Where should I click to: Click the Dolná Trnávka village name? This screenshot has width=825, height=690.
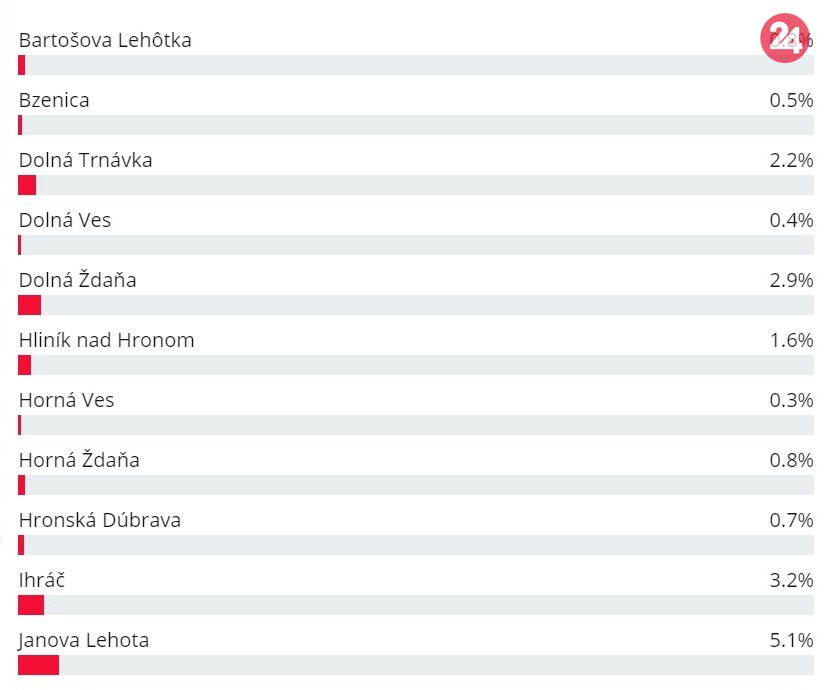pos(85,160)
